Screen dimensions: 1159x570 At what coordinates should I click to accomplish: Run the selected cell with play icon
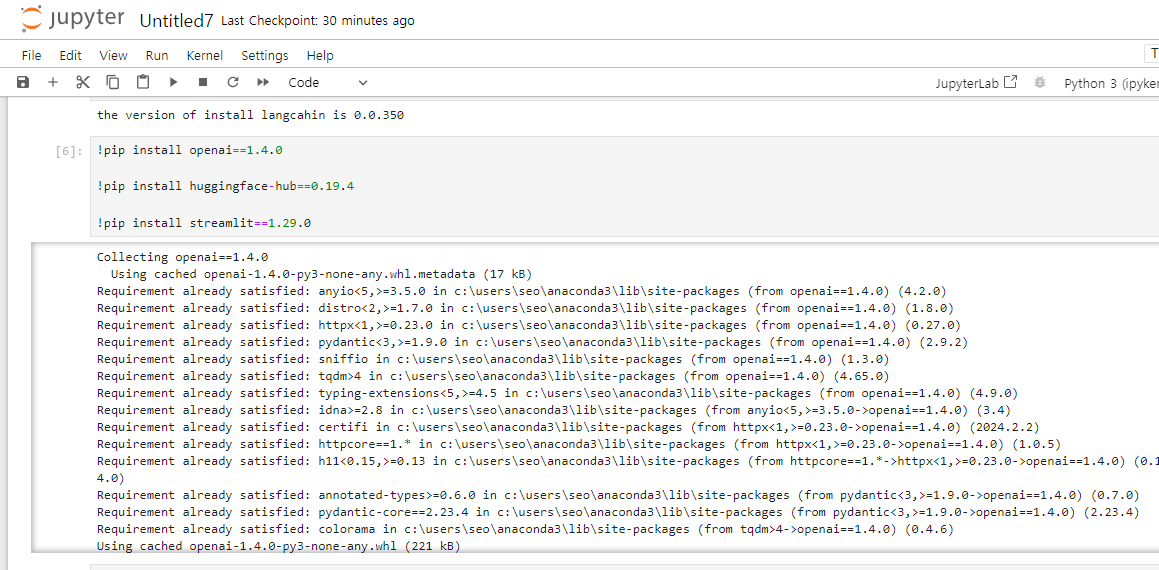[173, 83]
